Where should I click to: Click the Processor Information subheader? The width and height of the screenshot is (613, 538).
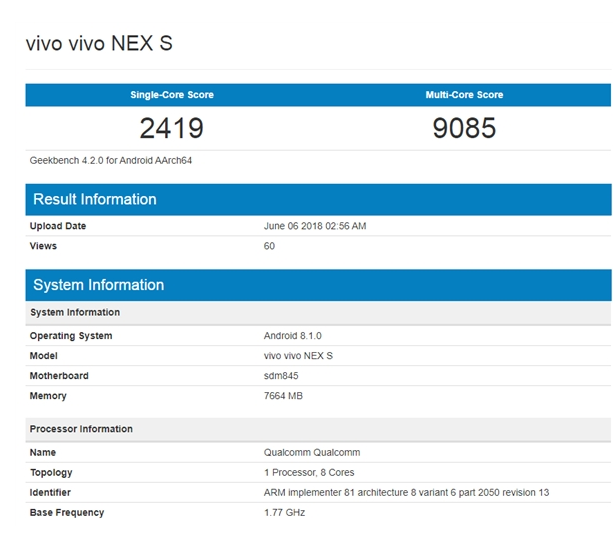point(318,429)
